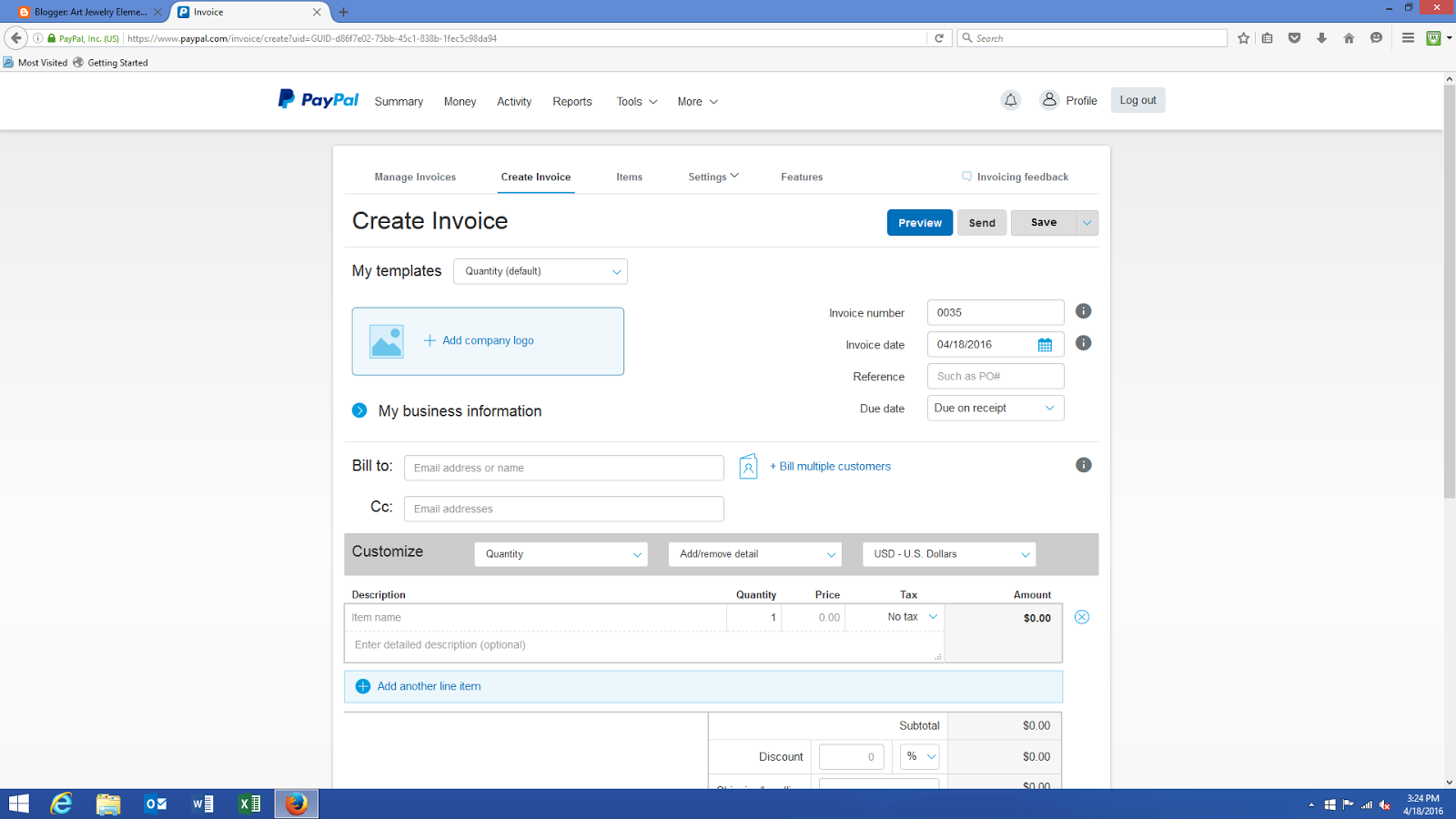The width and height of the screenshot is (1456, 819).
Task: Open the Customize Quantity dropdown
Action: pyautogui.click(x=561, y=554)
